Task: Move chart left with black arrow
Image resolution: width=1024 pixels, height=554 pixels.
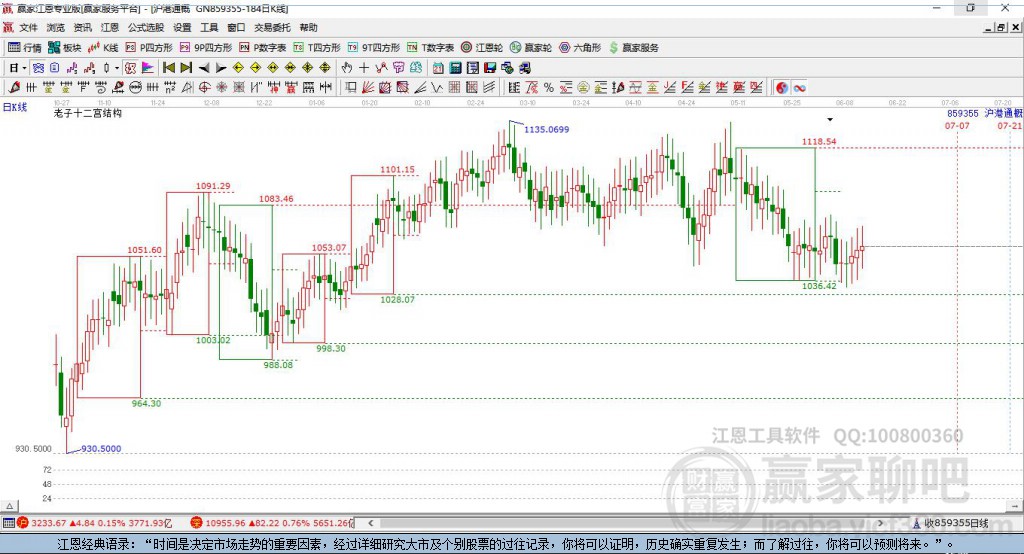Action: pos(204,68)
